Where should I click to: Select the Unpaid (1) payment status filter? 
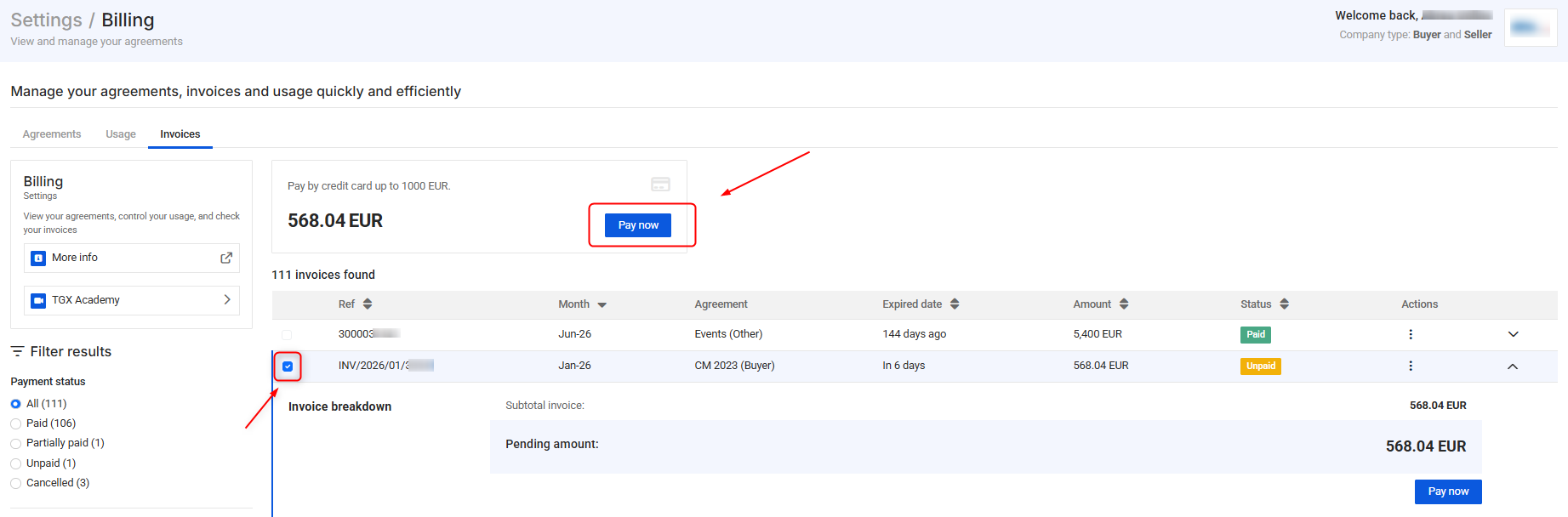tap(16, 463)
